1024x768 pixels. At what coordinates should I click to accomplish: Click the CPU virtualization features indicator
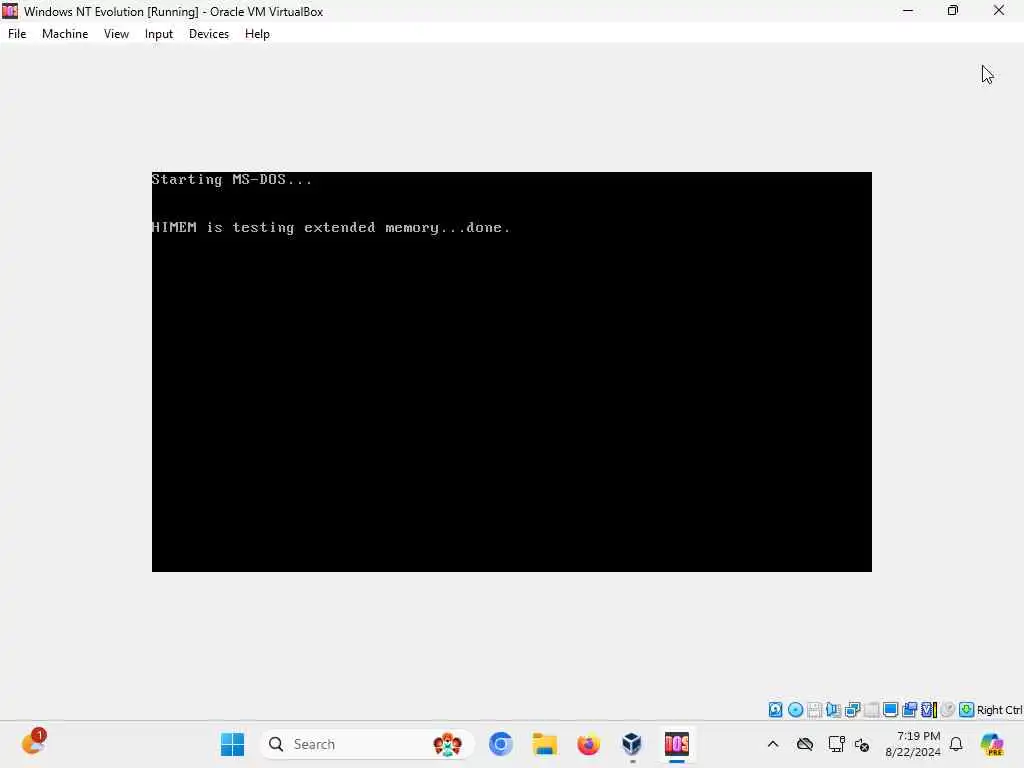point(929,710)
